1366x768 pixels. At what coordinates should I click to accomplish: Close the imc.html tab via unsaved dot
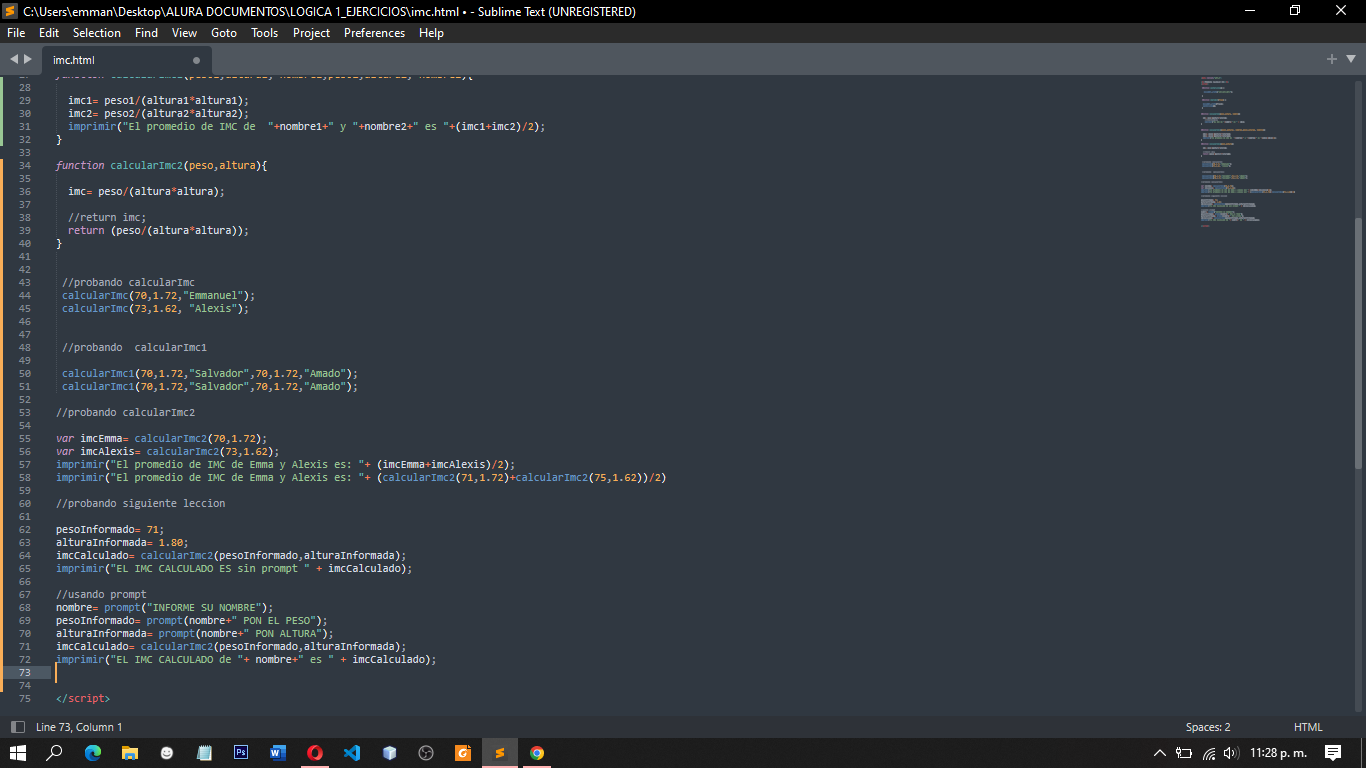click(196, 60)
